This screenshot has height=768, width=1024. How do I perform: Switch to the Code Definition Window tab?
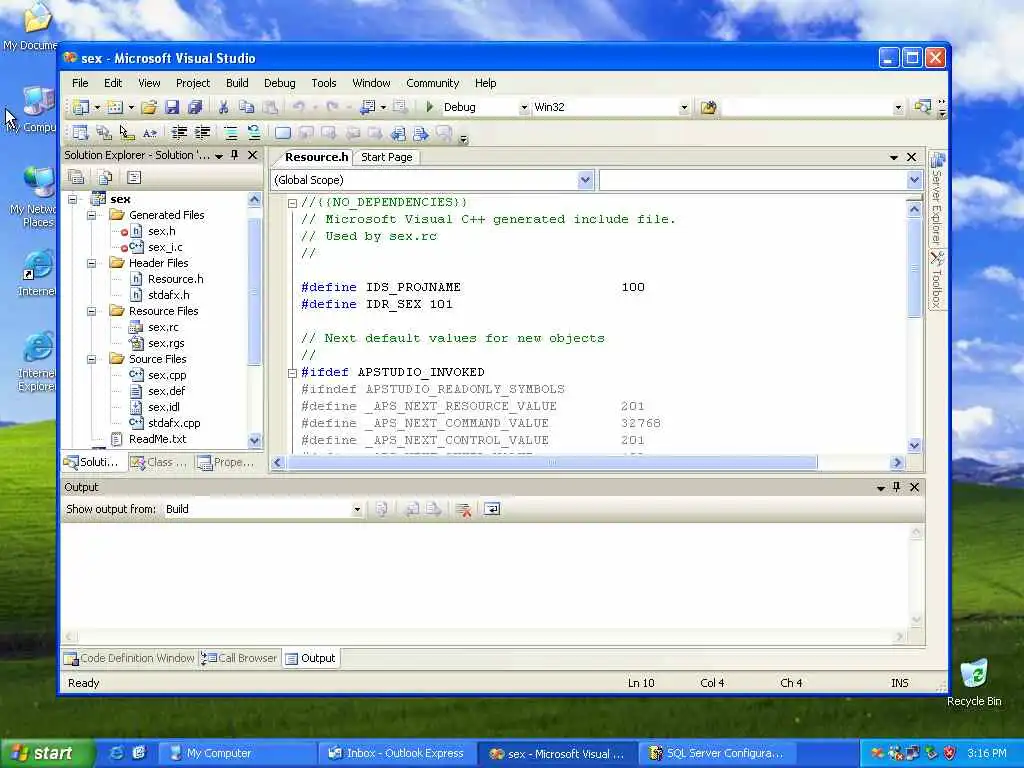(129, 658)
